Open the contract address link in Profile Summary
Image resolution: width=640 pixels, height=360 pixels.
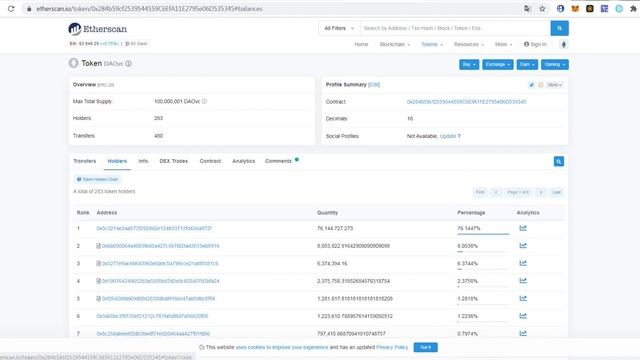466,102
